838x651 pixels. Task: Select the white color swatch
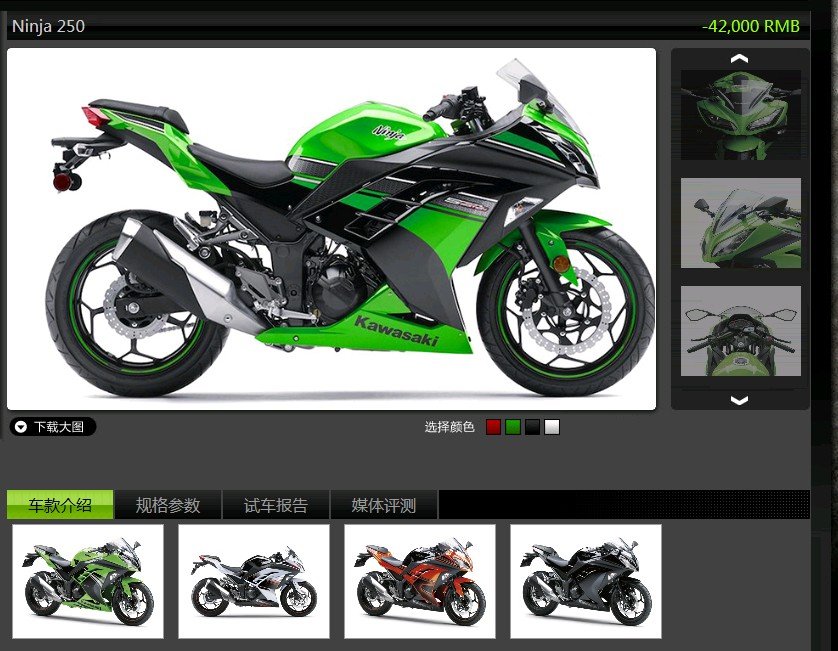tap(552, 427)
